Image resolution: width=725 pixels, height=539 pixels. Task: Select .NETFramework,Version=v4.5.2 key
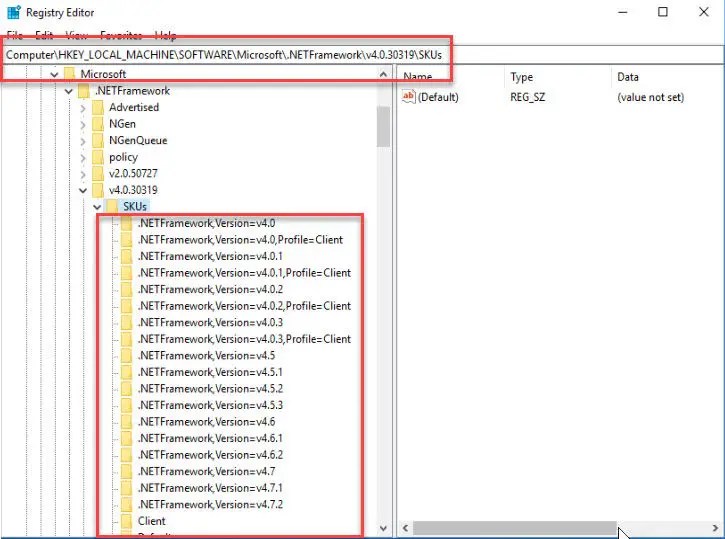[210, 389]
